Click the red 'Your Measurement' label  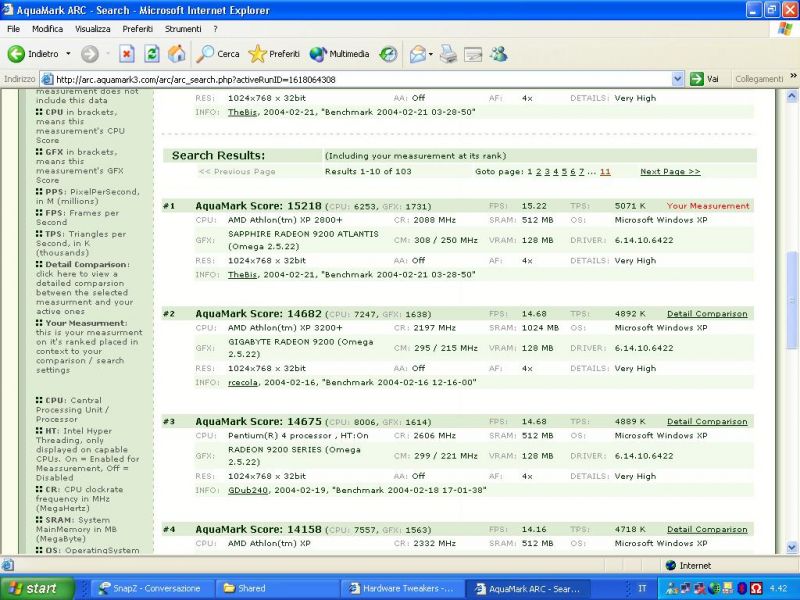[708, 206]
